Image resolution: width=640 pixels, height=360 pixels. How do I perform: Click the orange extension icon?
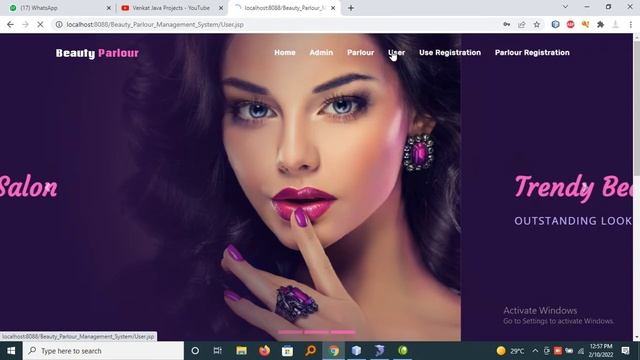click(585, 24)
